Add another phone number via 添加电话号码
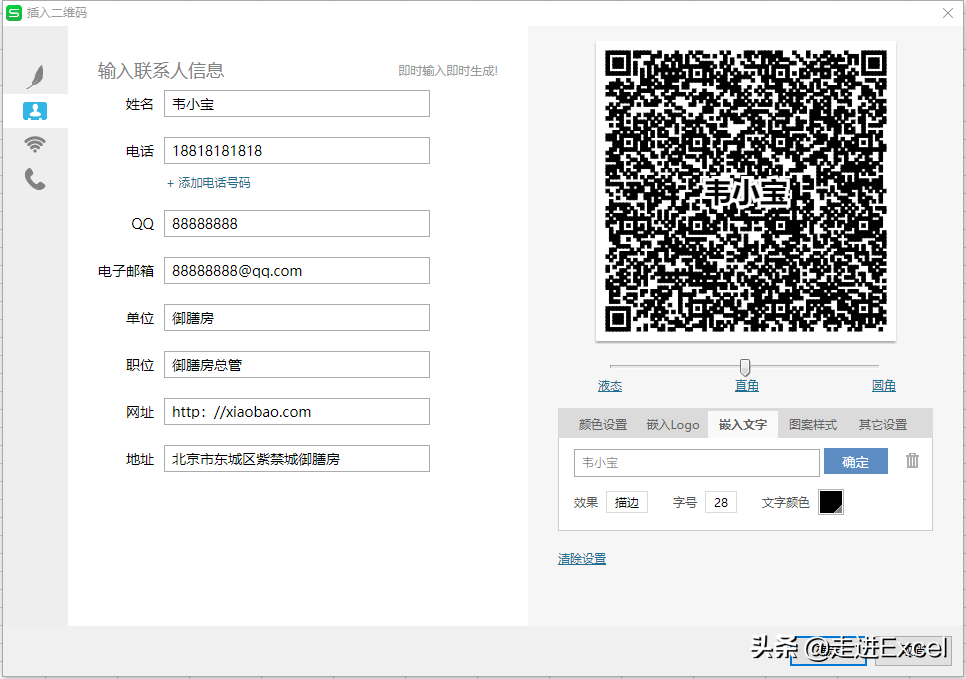966x679 pixels. (209, 182)
